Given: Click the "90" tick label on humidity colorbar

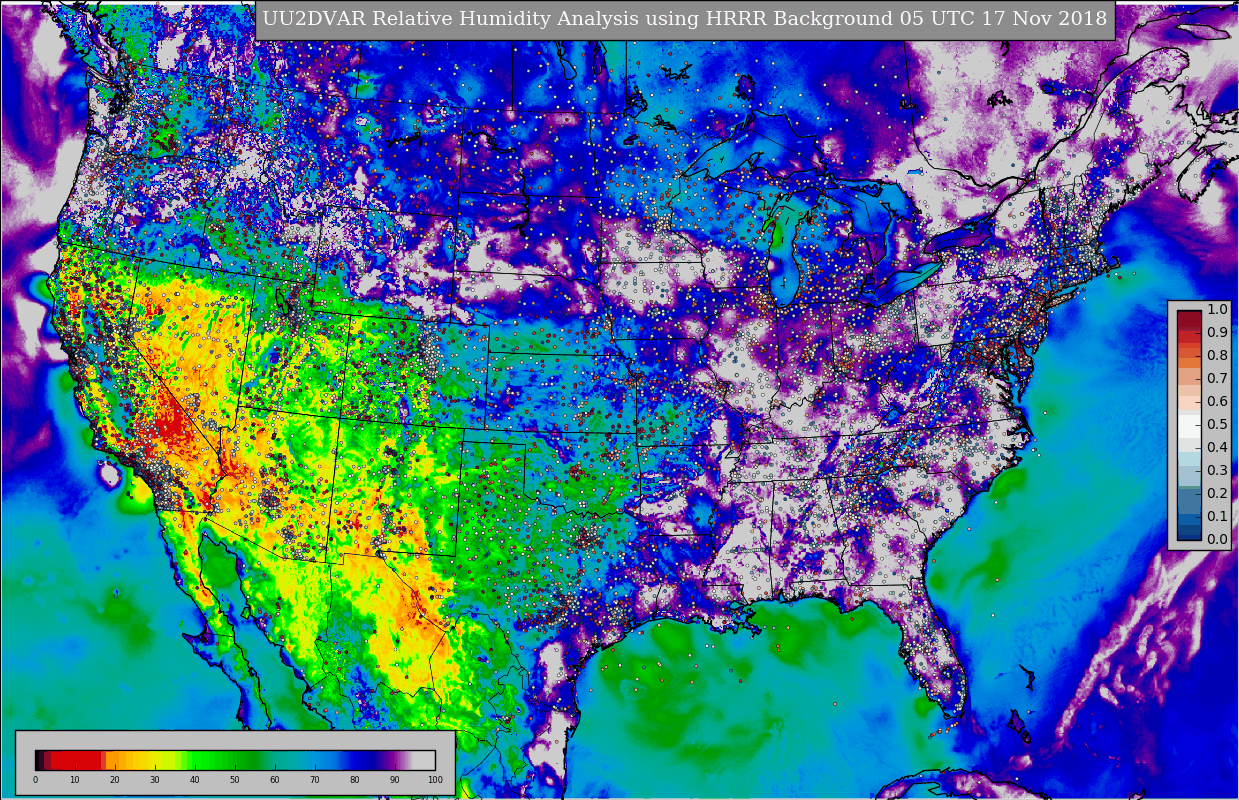Looking at the screenshot, I should (395, 780).
